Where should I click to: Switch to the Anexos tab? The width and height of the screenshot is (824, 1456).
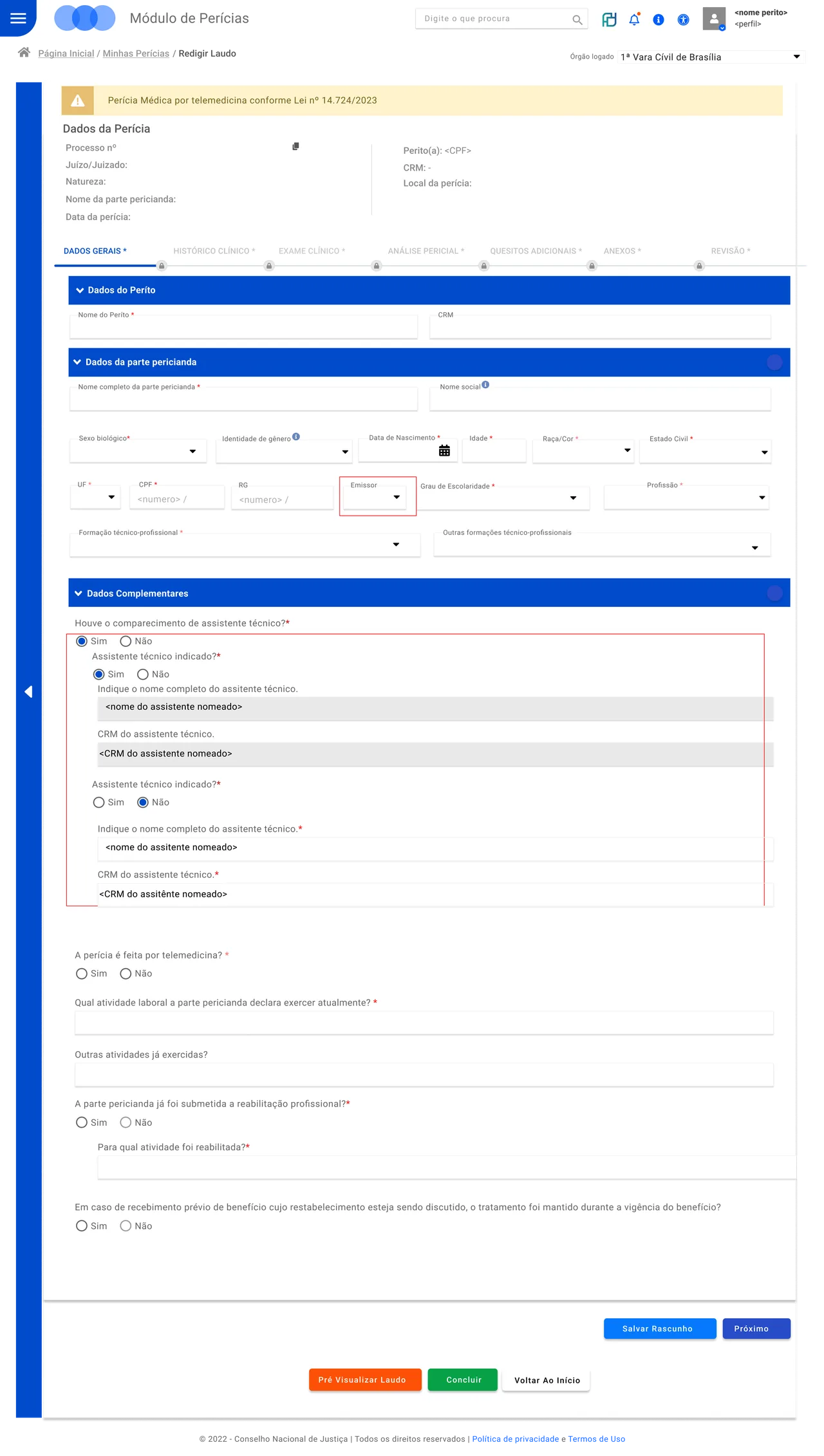click(x=623, y=251)
